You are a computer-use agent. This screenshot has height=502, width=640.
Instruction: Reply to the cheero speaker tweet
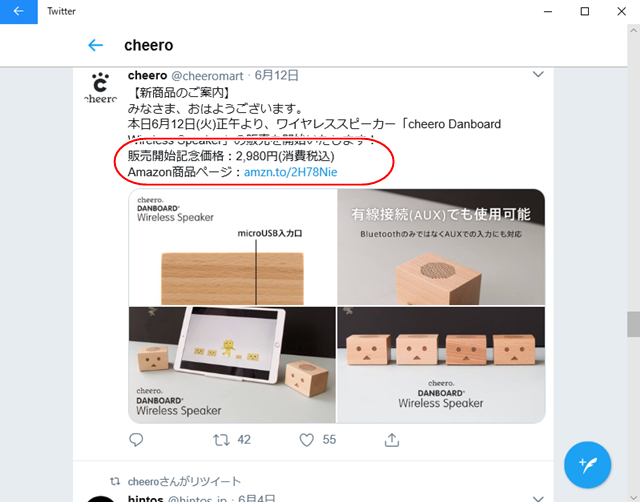click(136, 440)
